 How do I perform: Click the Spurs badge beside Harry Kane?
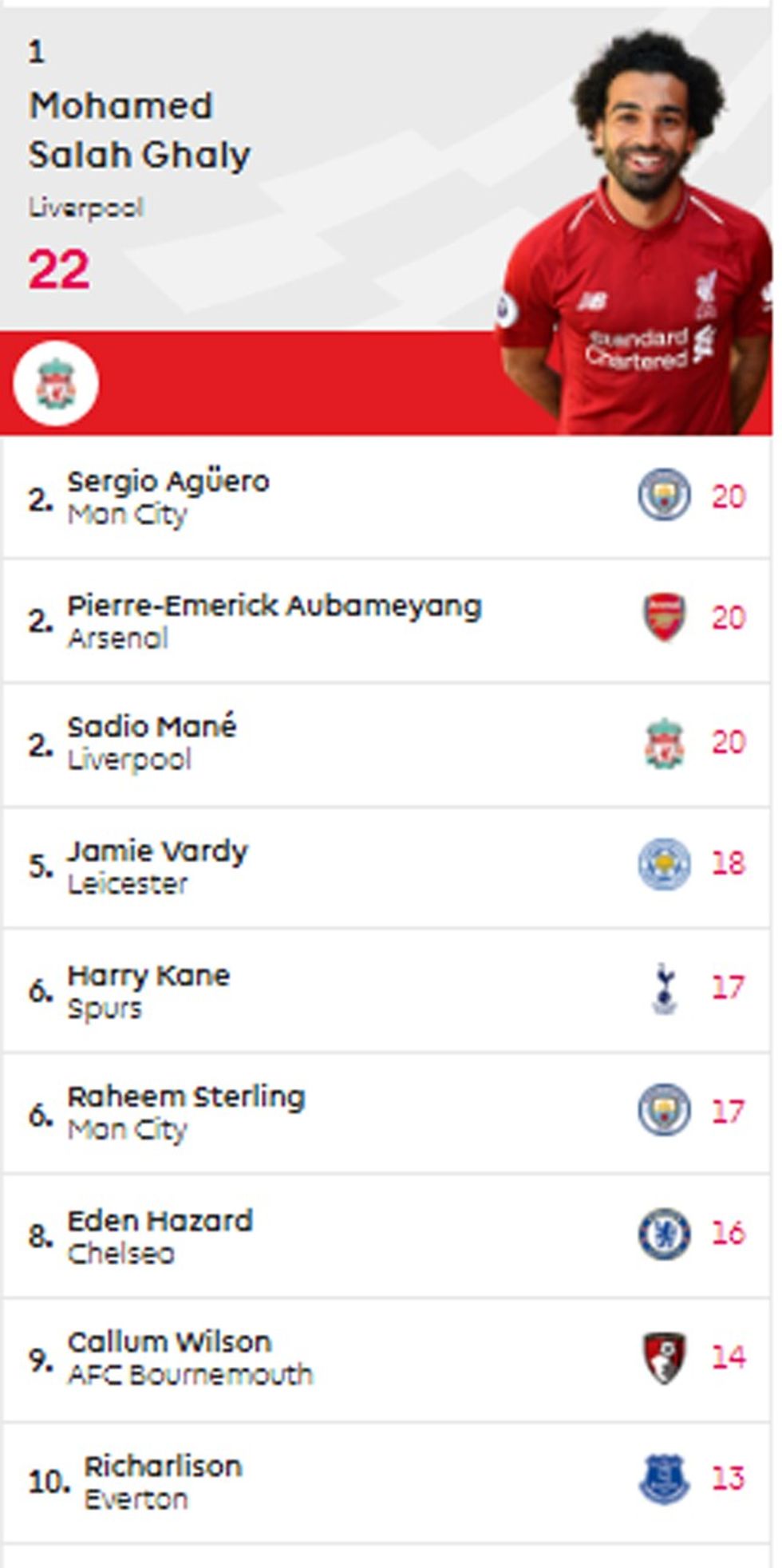(664, 988)
